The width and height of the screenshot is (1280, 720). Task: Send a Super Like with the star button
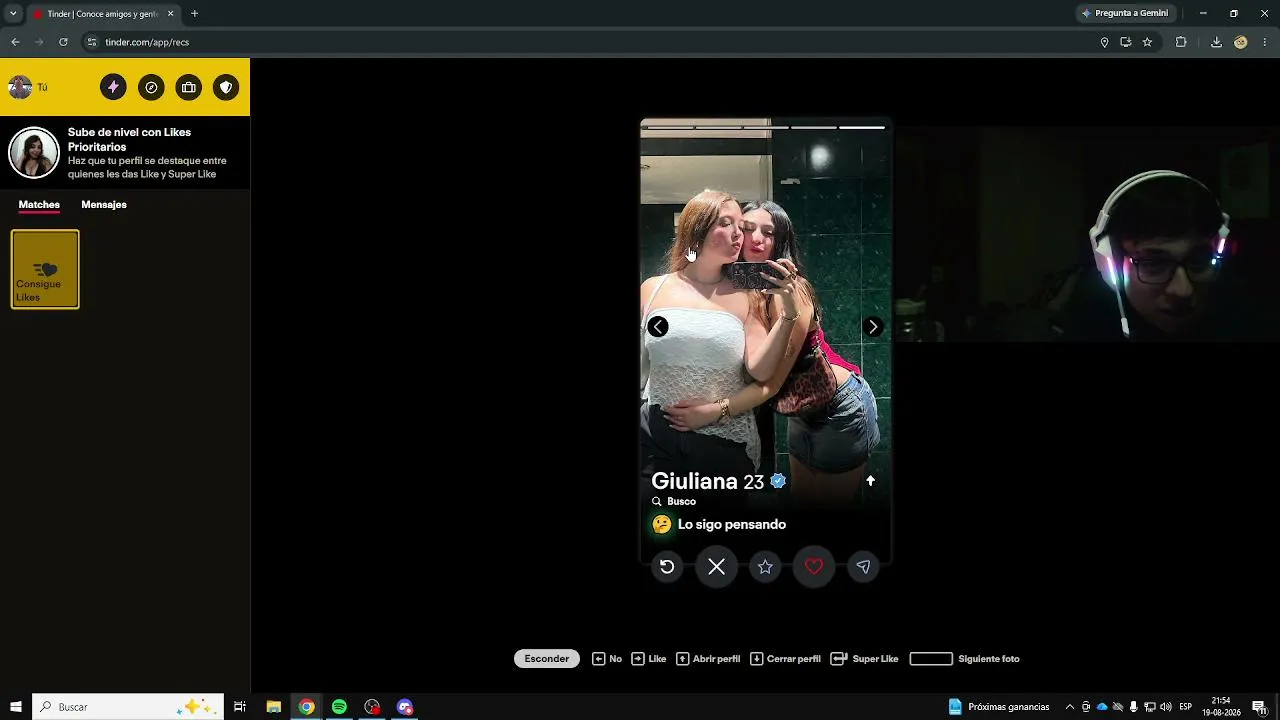(x=765, y=567)
